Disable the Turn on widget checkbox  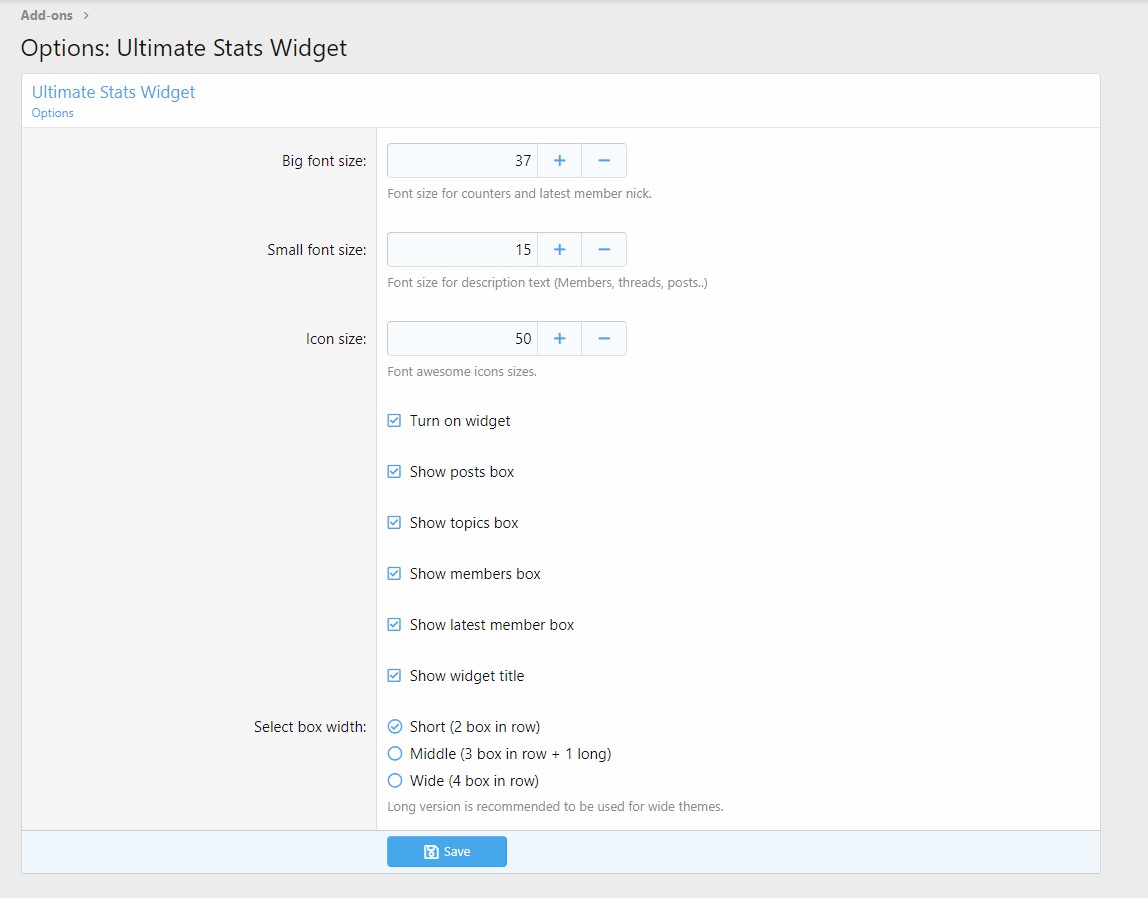[x=394, y=421]
